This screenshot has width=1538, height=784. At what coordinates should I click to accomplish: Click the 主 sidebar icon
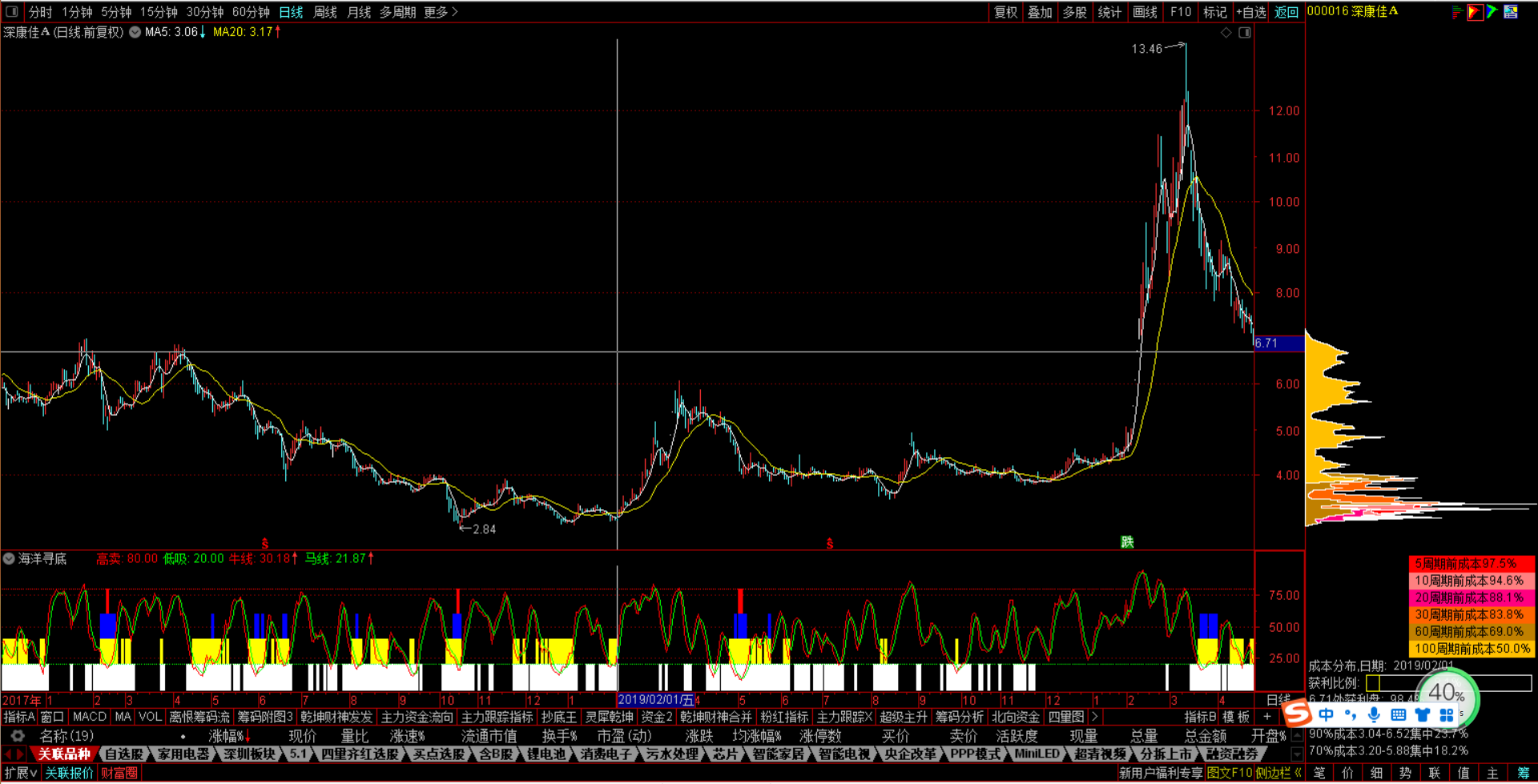1492,773
